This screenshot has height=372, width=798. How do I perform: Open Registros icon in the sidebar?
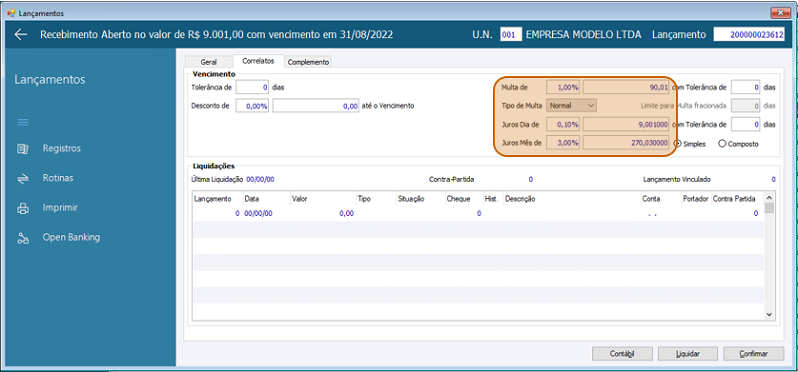pyautogui.click(x=23, y=149)
